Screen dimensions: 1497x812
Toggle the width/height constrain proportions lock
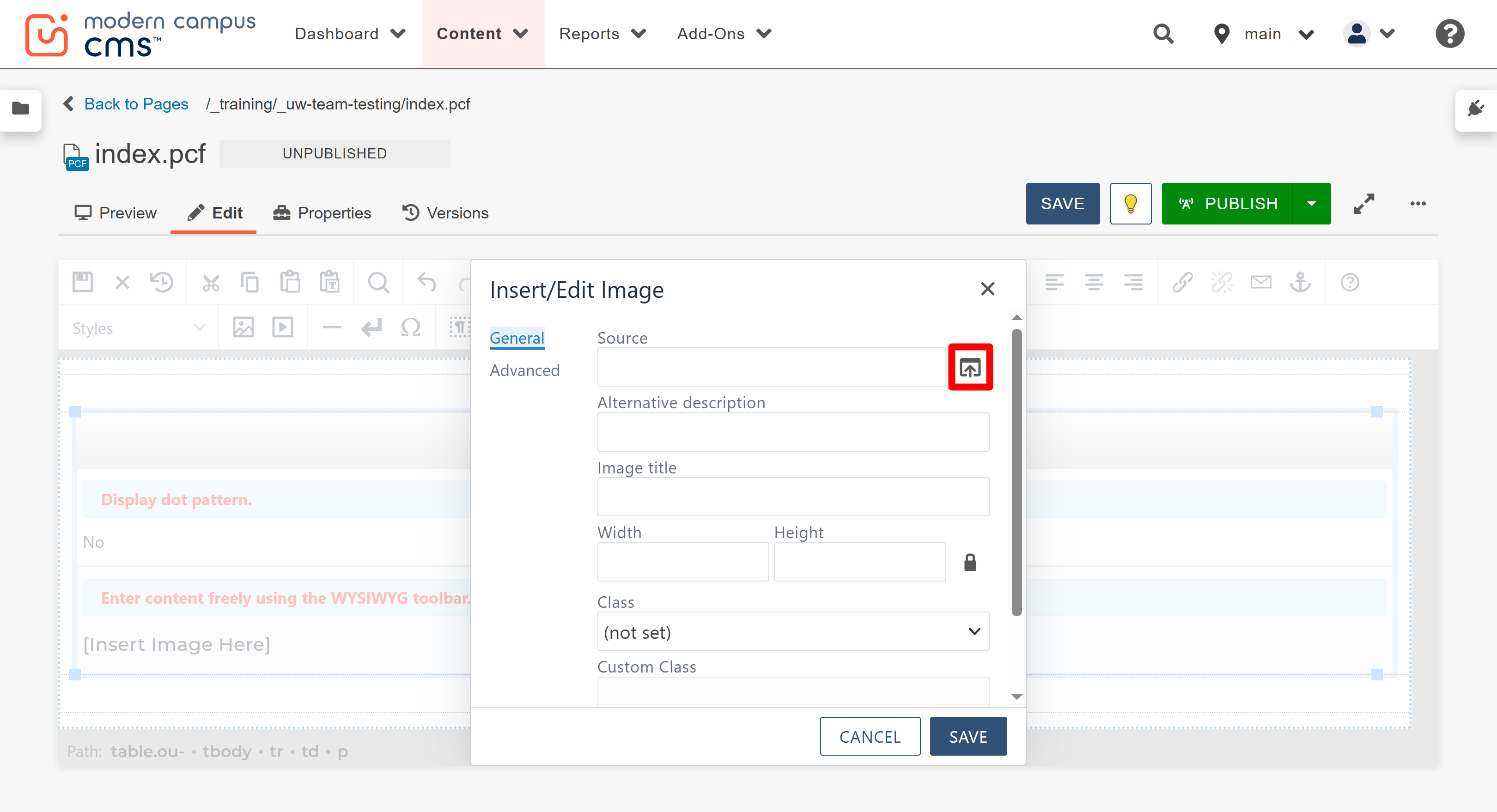(970, 561)
